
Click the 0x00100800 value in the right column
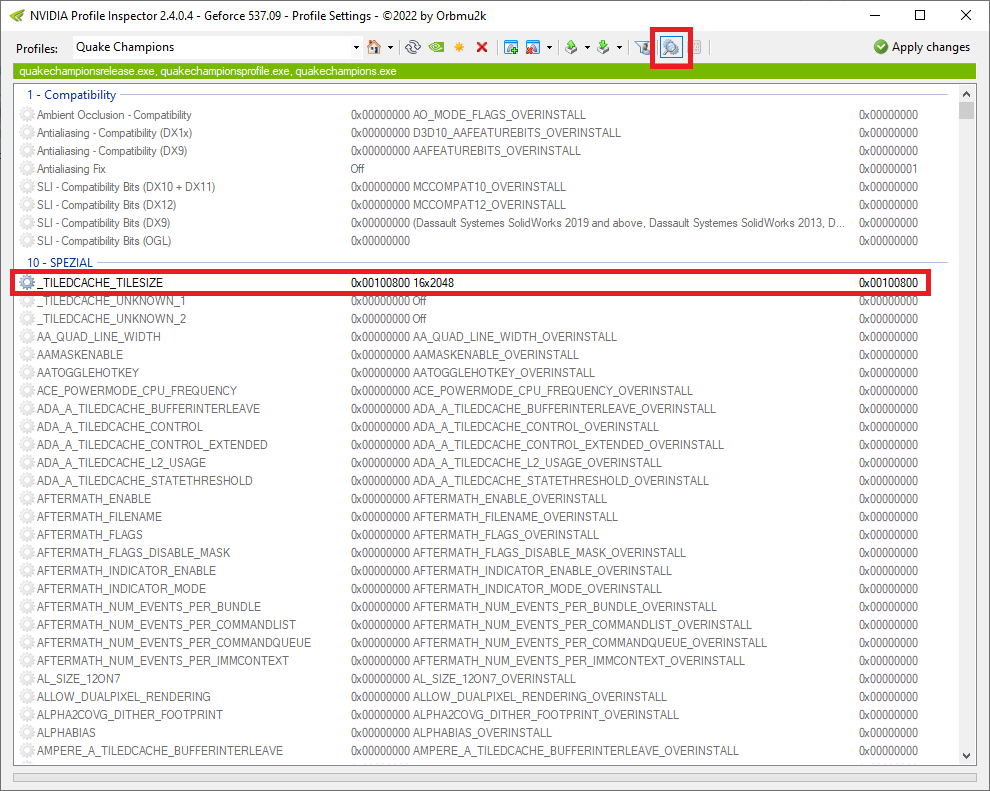point(888,283)
